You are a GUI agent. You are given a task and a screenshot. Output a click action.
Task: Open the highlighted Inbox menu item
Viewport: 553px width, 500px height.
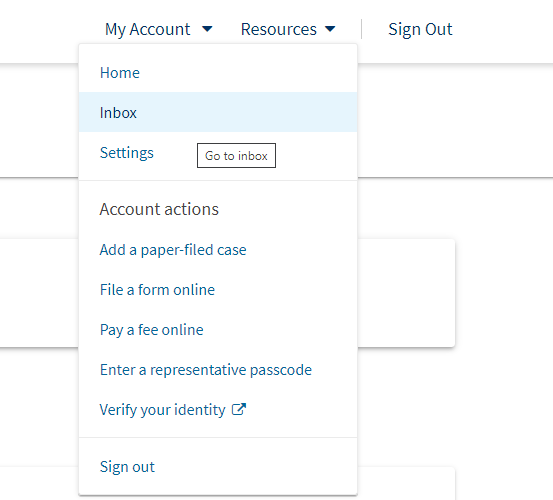pos(218,112)
